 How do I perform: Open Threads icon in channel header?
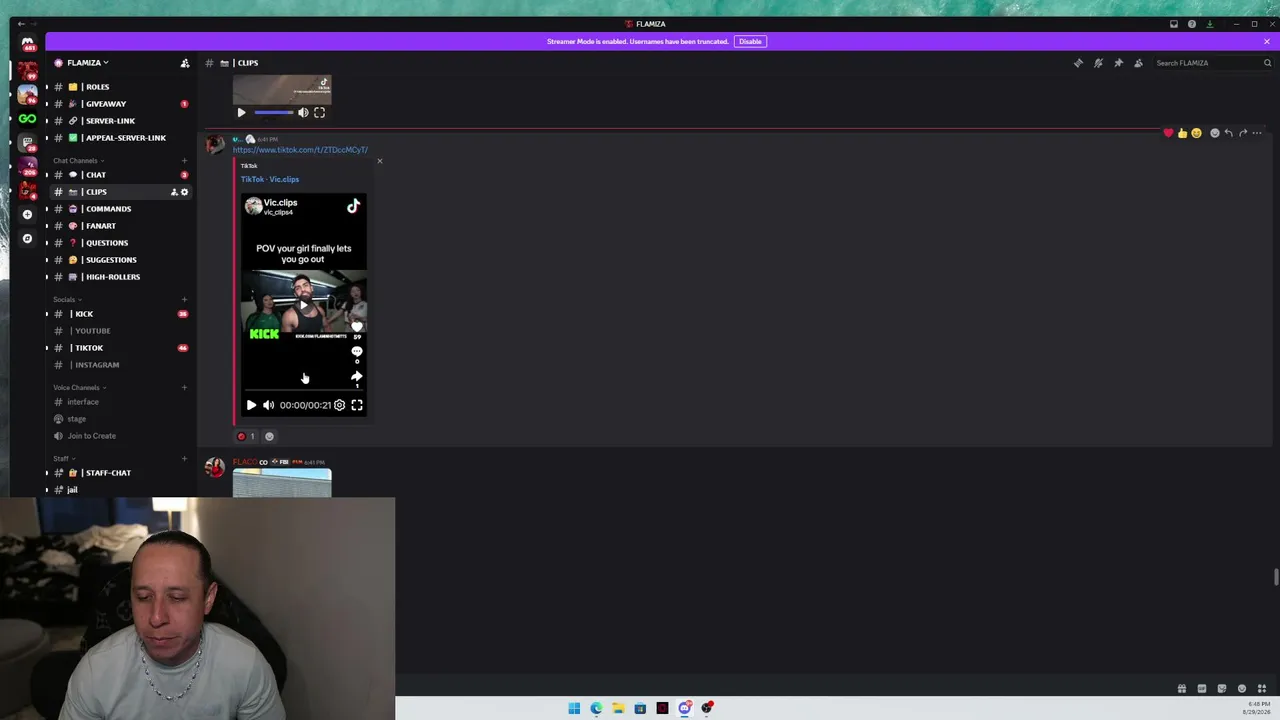pyautogui.click(x=1078, y=63)
